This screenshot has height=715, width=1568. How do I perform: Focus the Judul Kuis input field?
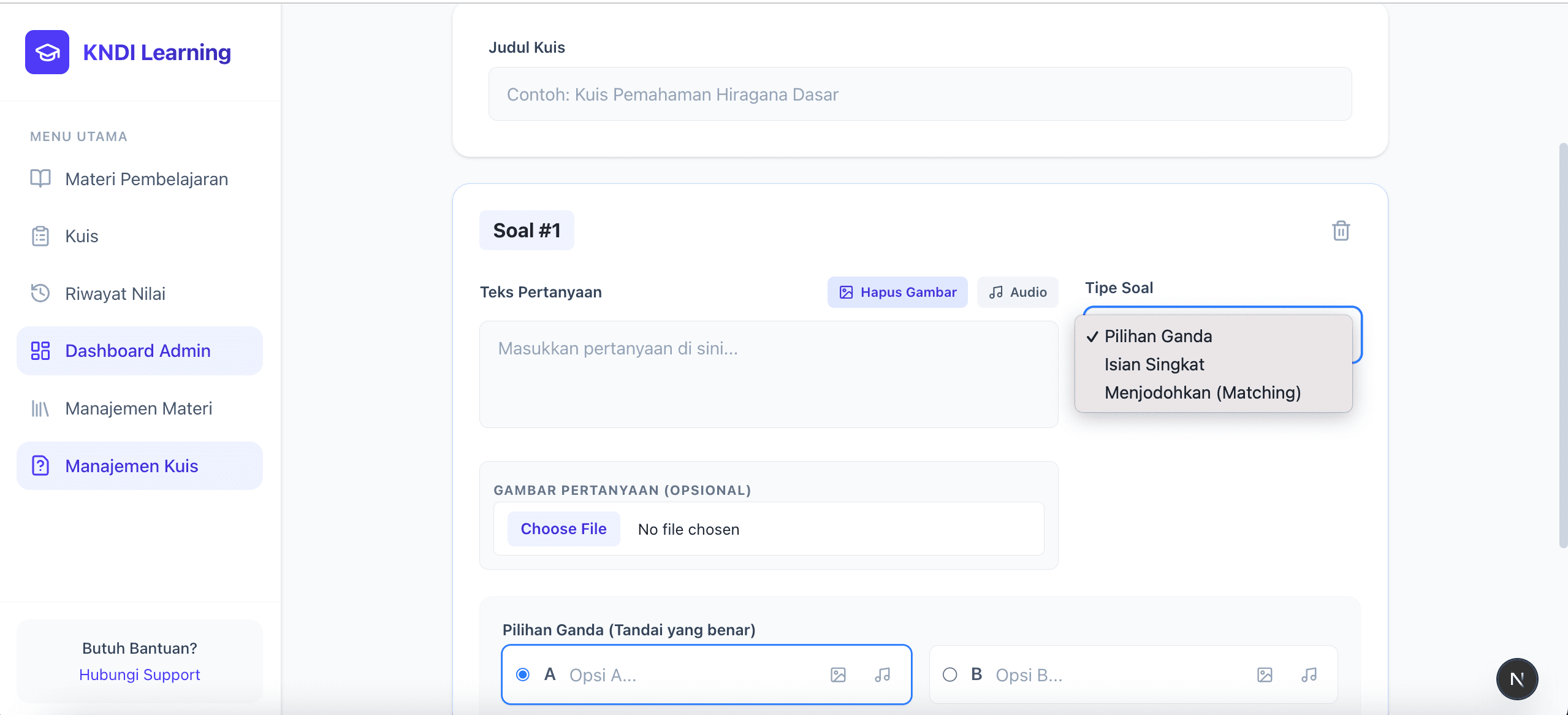pos(920,94)
